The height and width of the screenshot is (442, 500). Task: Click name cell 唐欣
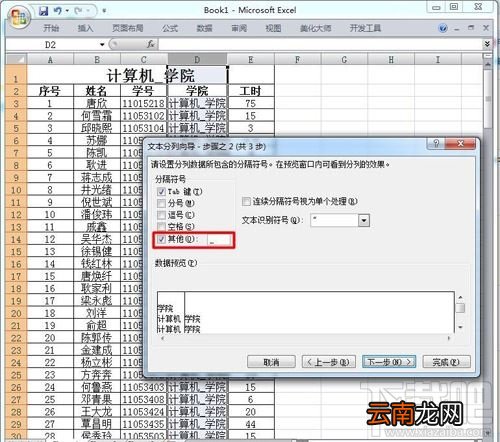tap(97, 103)
